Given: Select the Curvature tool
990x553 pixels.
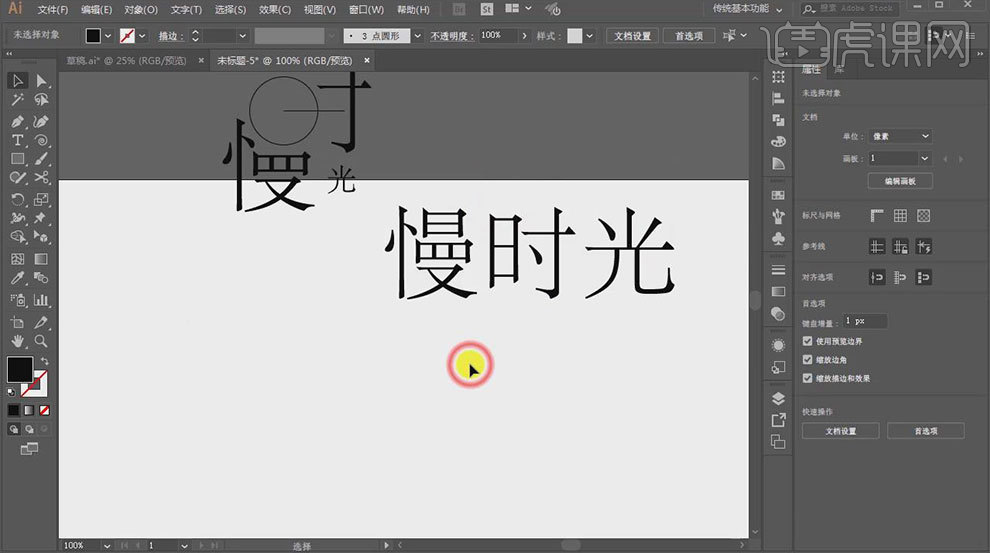Looking at the screenshot, I should coord(41,121).
